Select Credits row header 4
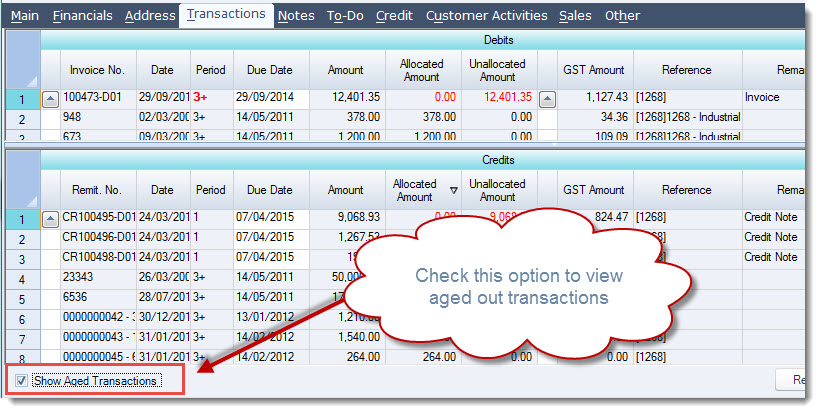This screenshot has width=820, height=413. (22, 279)
